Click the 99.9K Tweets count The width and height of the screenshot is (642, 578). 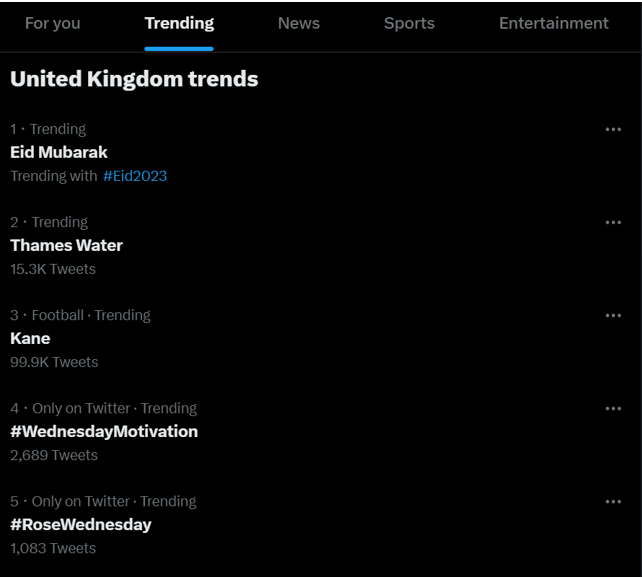54,362
